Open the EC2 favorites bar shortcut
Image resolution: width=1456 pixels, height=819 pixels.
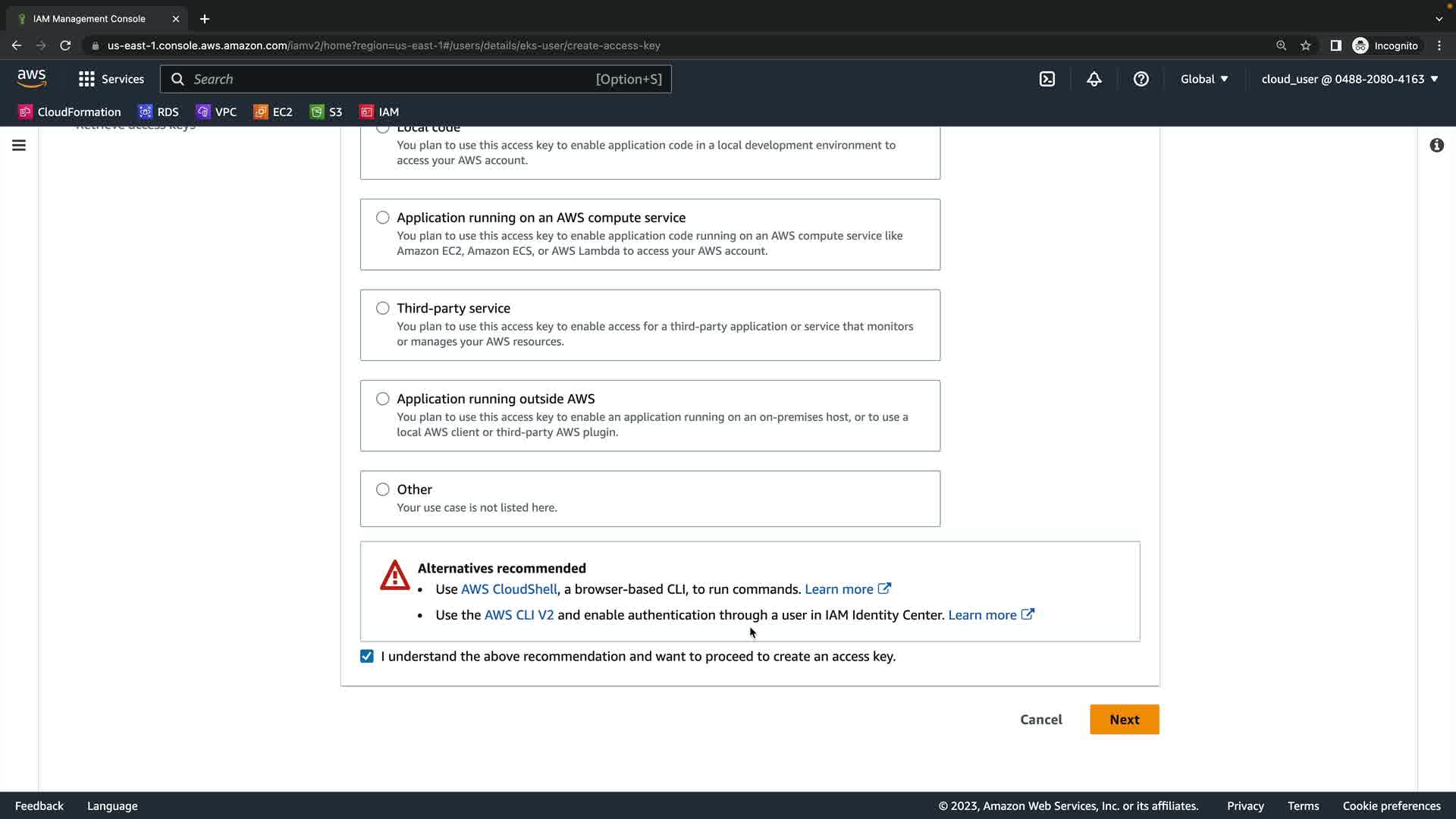pyautogui.click(x=273, y=111)
